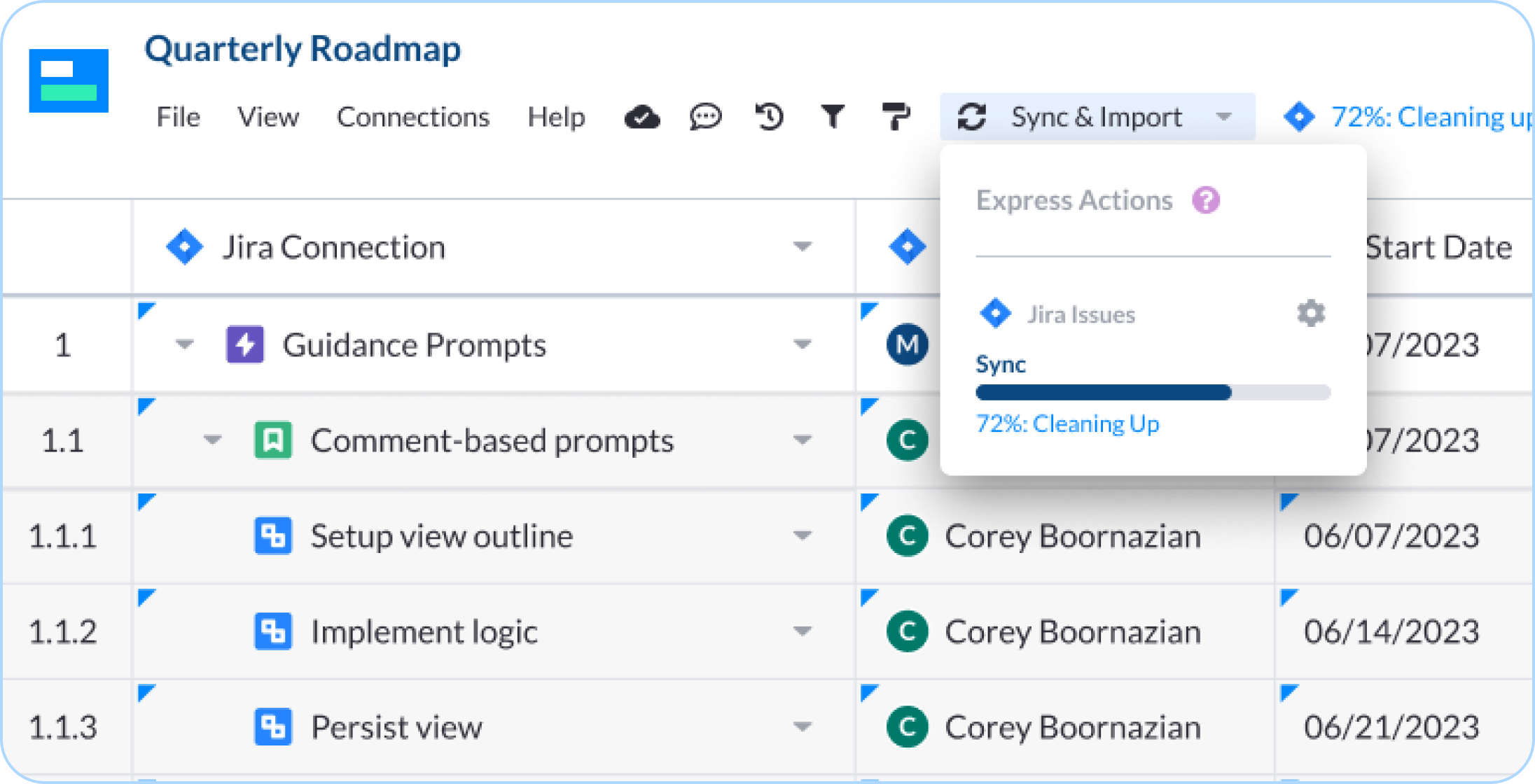Click the filter funnel icon
Screen dimensions: 1535x784
click(833, 117)
